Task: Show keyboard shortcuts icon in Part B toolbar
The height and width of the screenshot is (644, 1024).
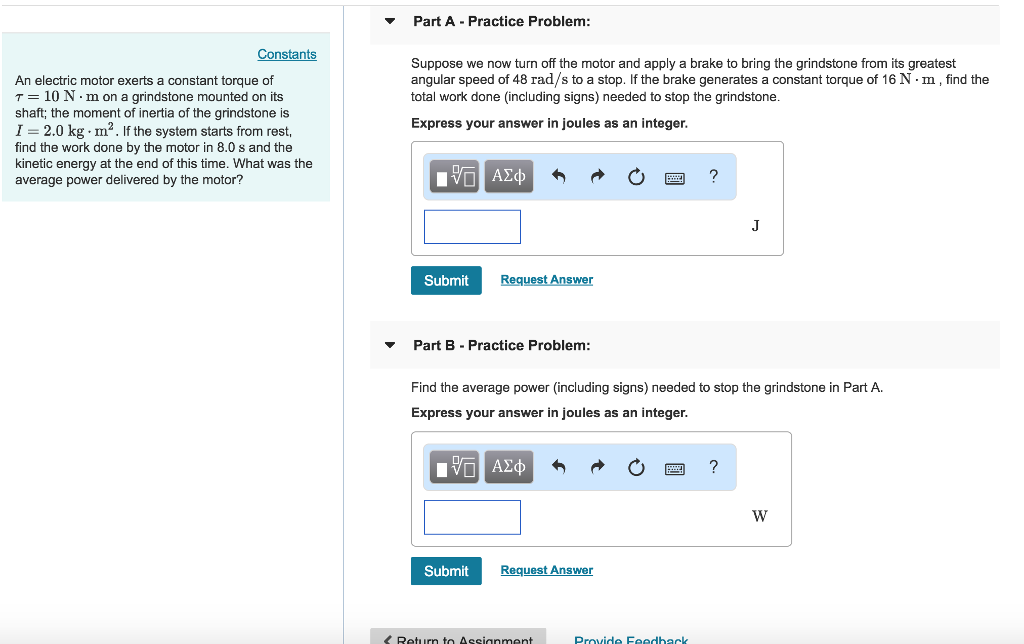Action: [675, 468]
